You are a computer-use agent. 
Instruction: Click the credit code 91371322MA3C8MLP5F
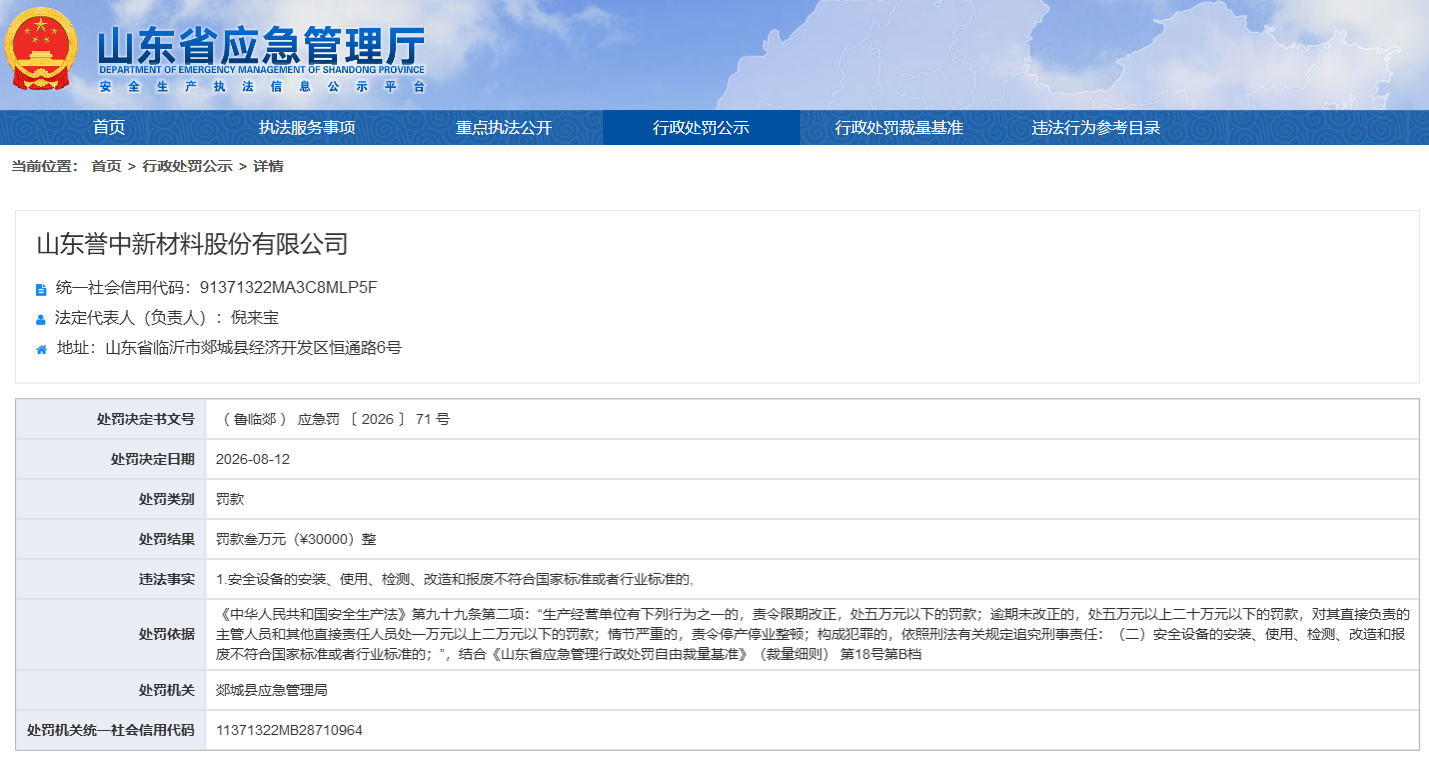288,288
